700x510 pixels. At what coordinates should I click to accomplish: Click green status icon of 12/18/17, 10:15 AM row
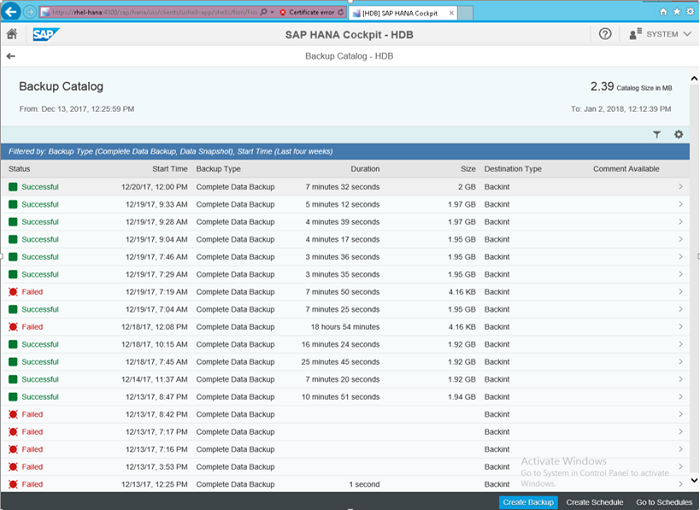point(13,344)
